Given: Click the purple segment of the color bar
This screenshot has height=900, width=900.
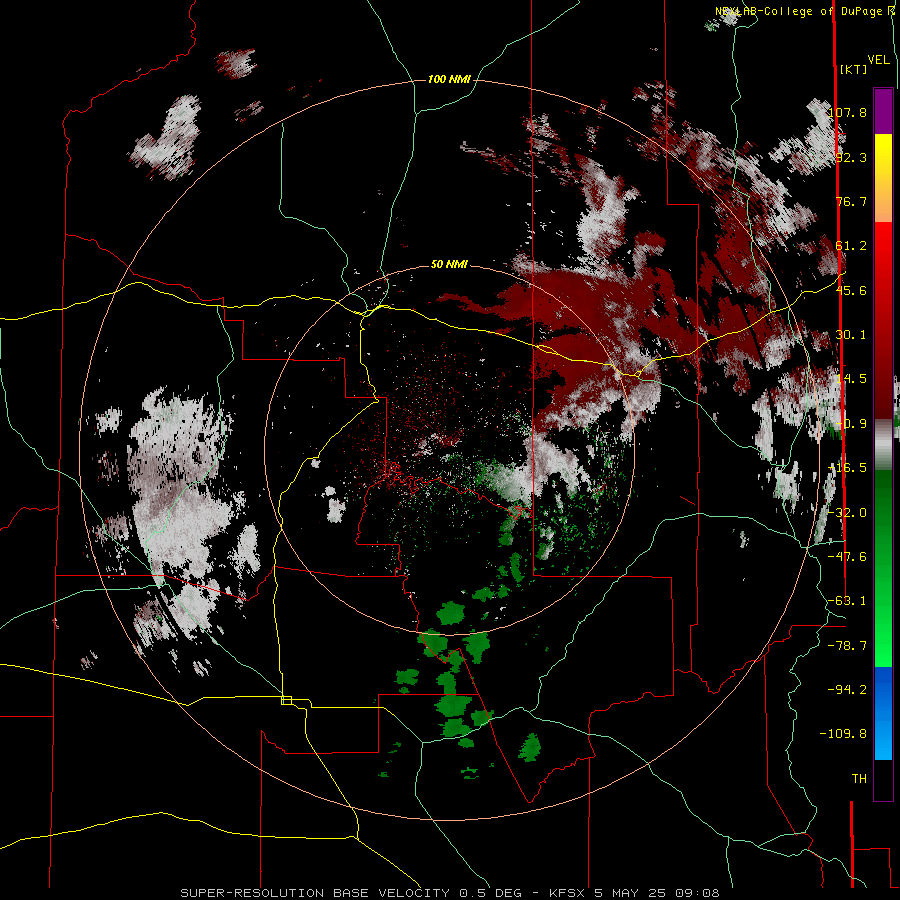Looking at the screenshot, I should point(883,111).
